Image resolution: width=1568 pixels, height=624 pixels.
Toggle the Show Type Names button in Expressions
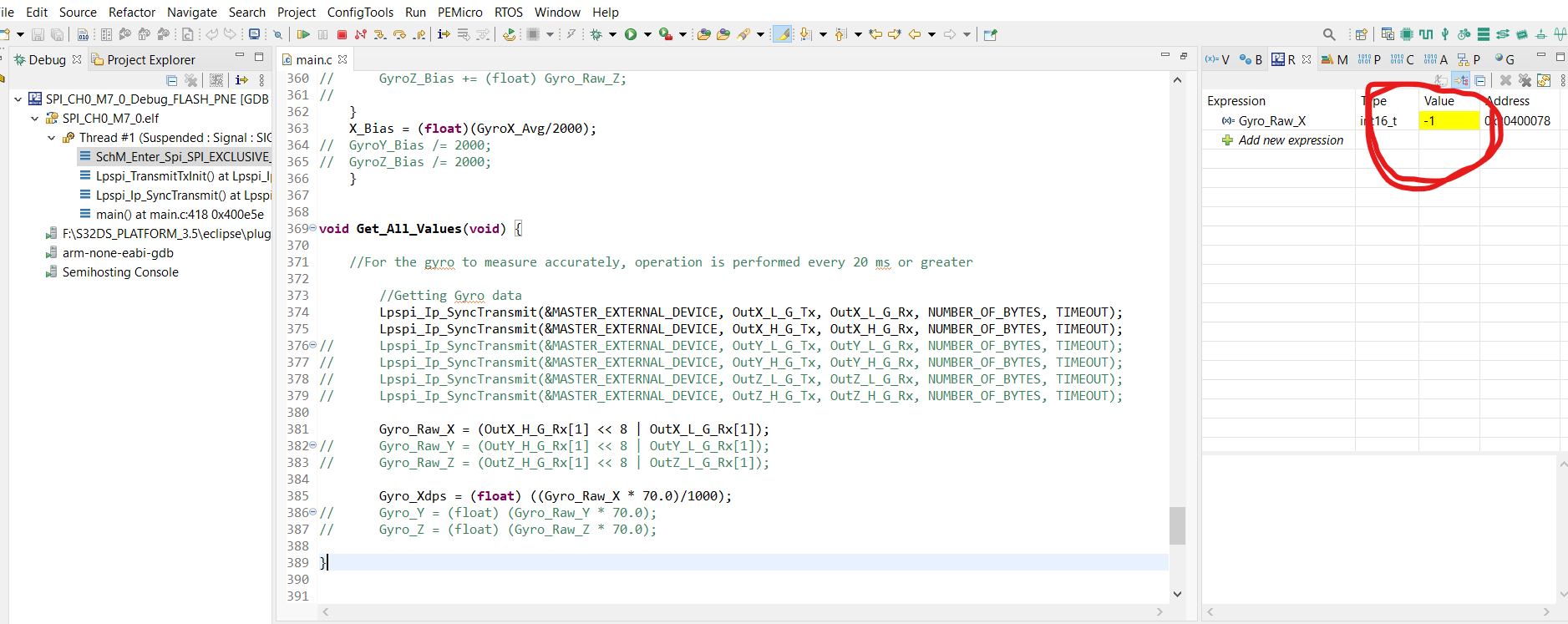(1442, 80)
